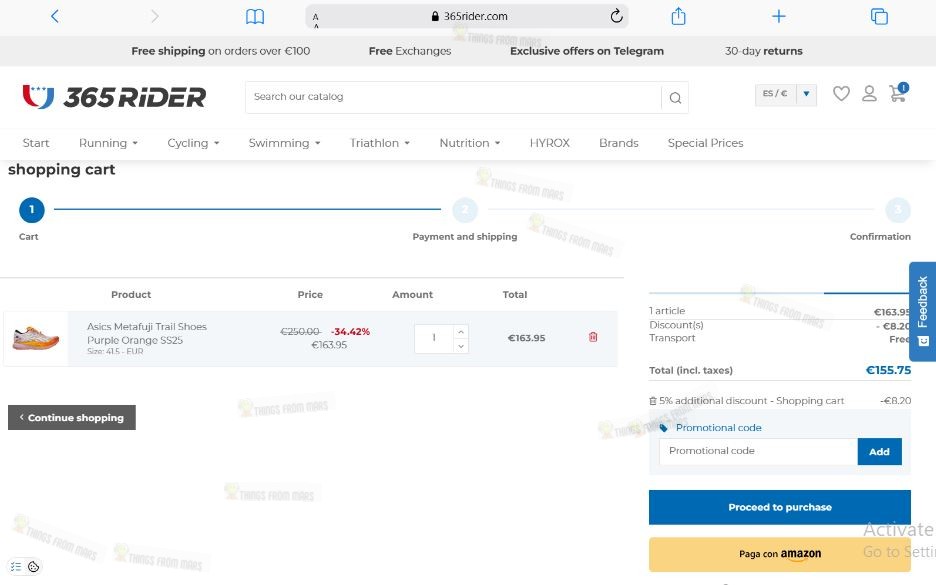The height and width of the screenshot is (585, 936).
Task: Open text size AA reader control
Action: click(x=316, y=20)
